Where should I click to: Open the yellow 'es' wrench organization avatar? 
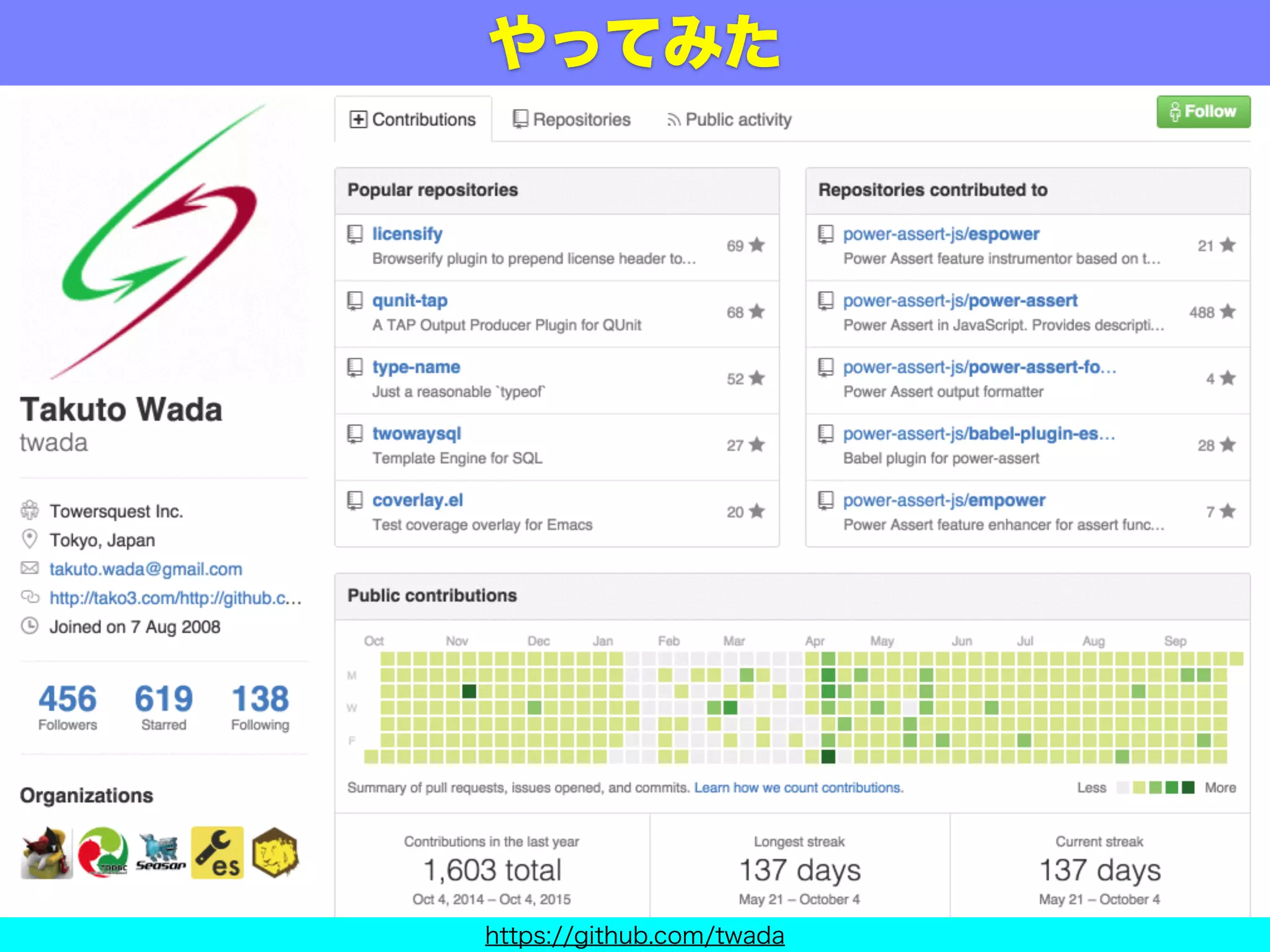tap(218, 853)
